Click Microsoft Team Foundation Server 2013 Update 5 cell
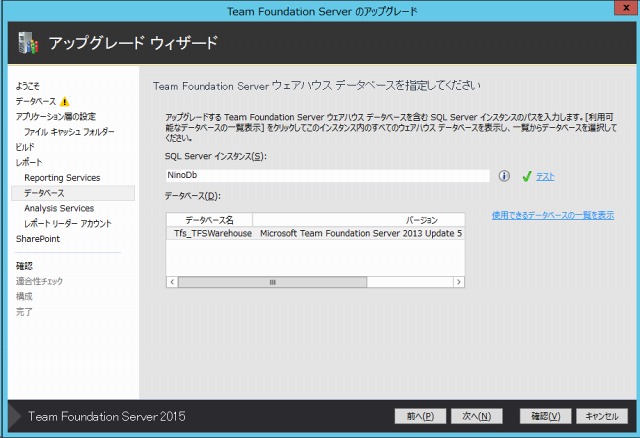The width and height of the screenshot is (640, 438). (361, 233)
